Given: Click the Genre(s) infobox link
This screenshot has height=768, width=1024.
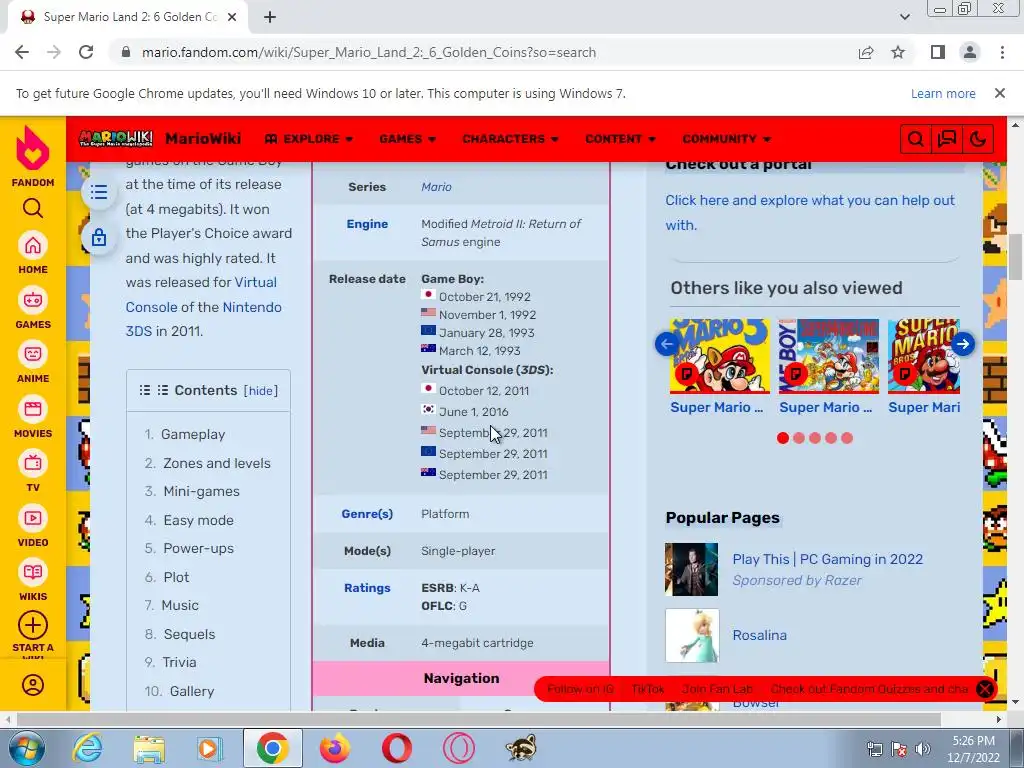Looking at the screenshot, I should click(367, 514).
